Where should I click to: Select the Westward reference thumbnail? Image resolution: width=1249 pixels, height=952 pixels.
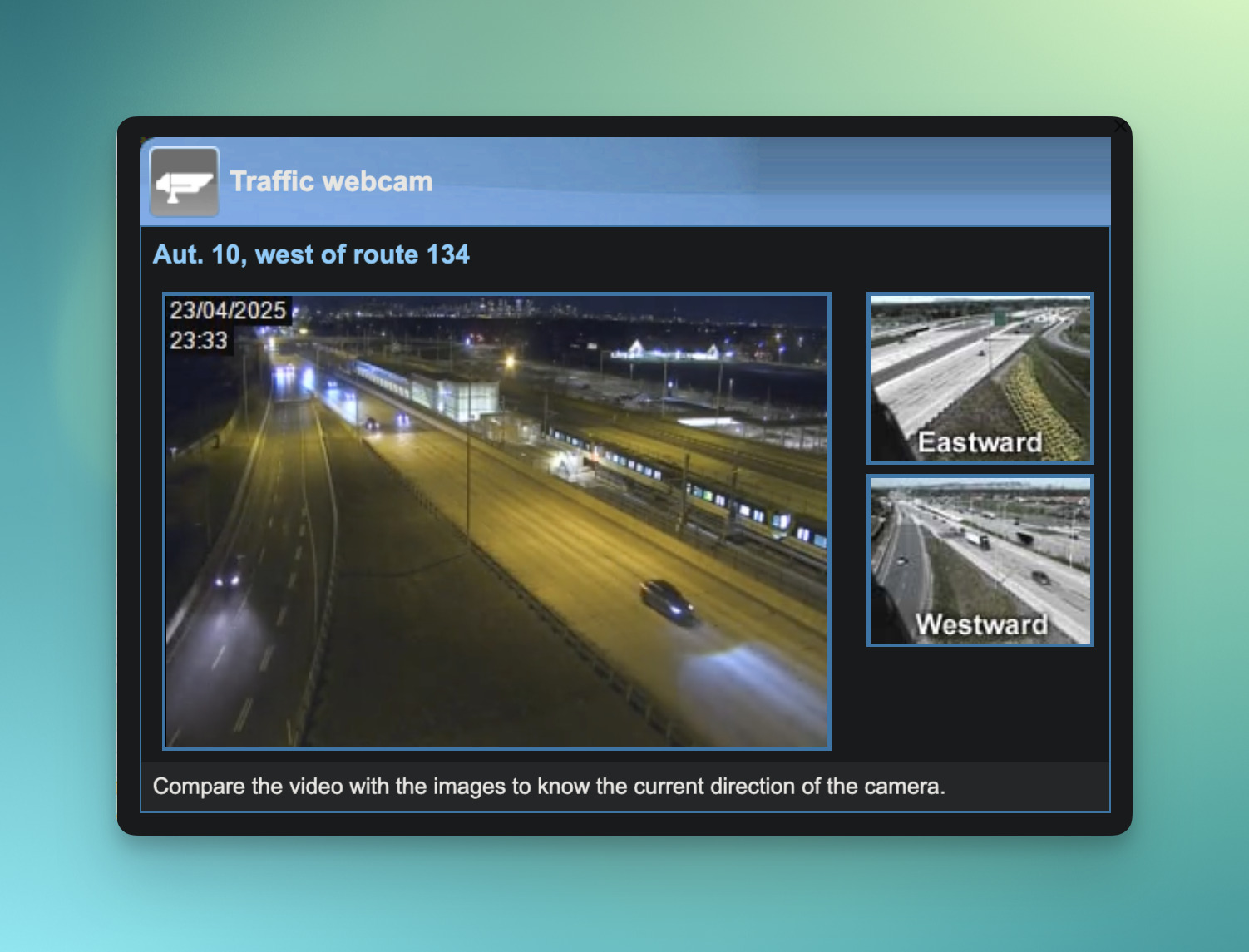click(980, 560)
